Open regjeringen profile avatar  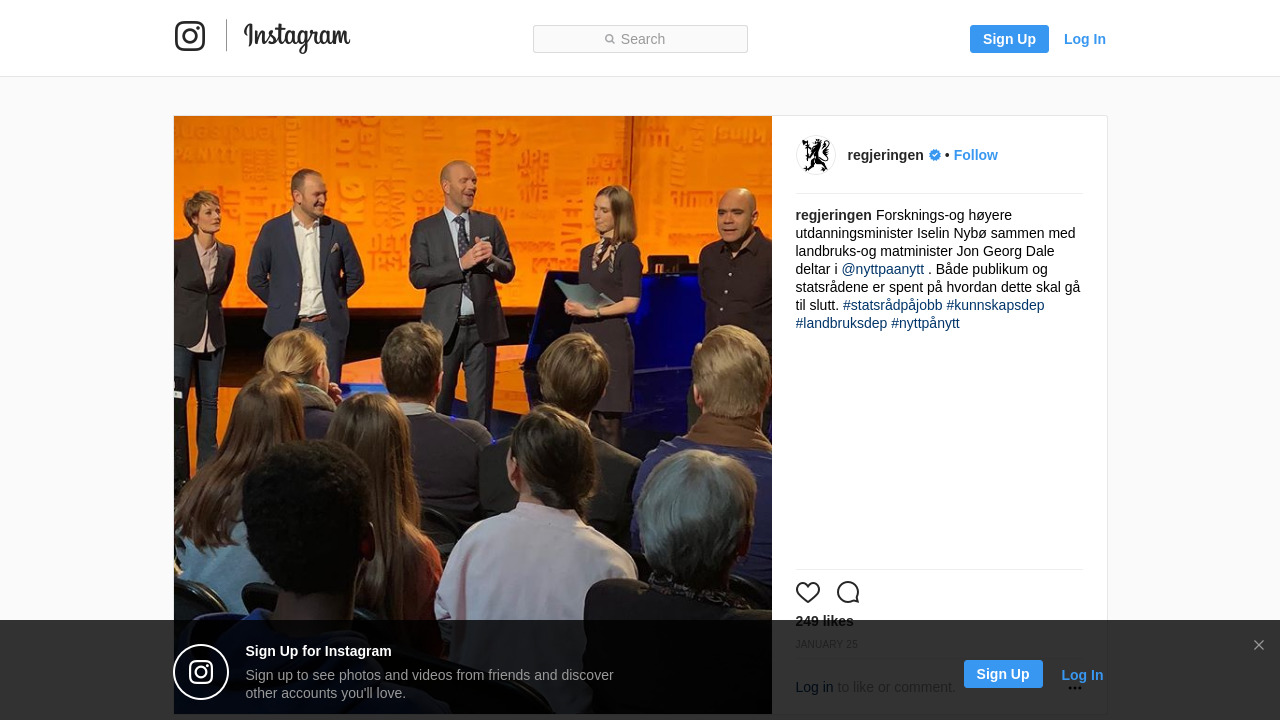coord(816,155)
